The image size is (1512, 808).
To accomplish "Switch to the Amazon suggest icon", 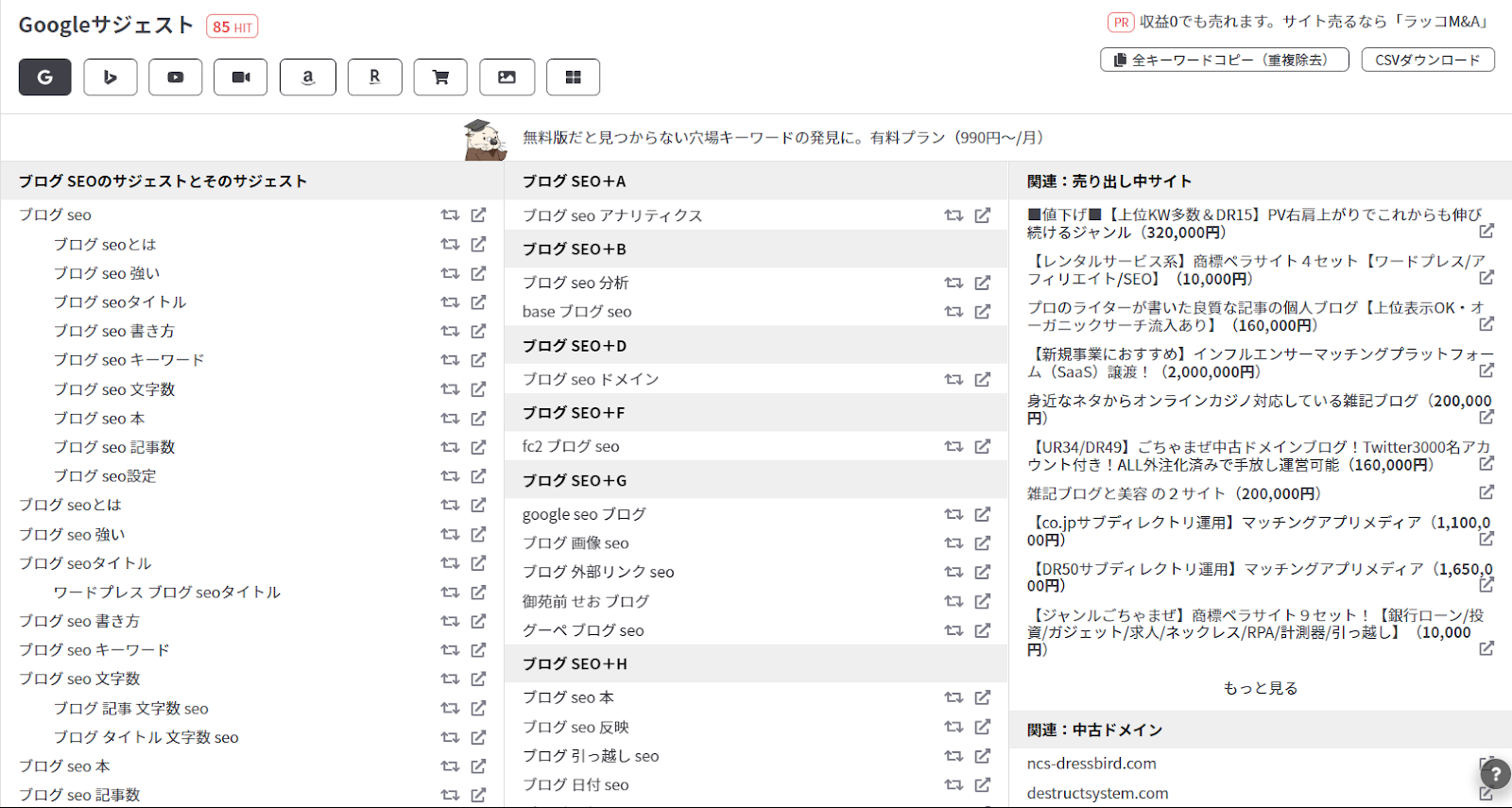I will pyautogui.click(x=308, y=77).
